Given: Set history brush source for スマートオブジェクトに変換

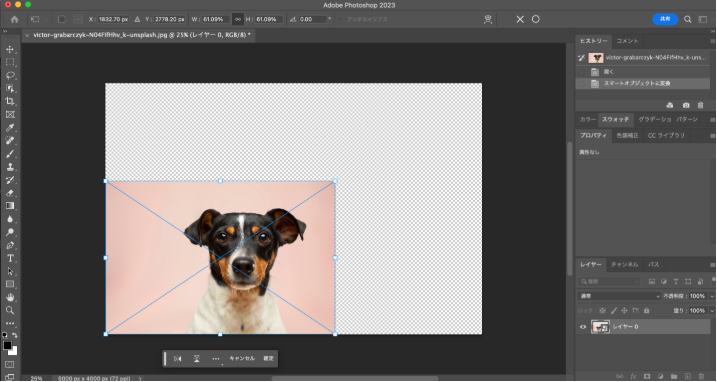Looking at the screenshot, I should tap(581, 84).
